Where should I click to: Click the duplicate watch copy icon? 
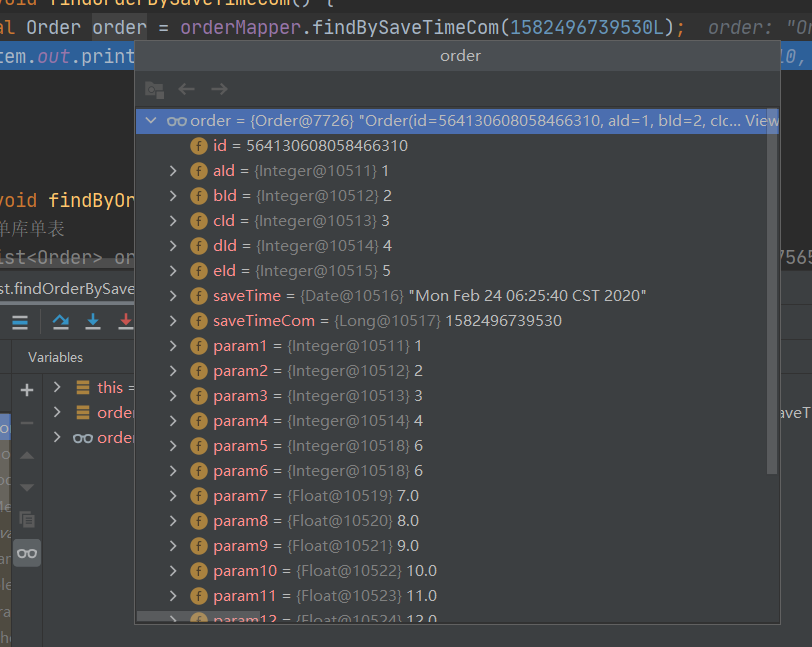(x=27, y=519)
